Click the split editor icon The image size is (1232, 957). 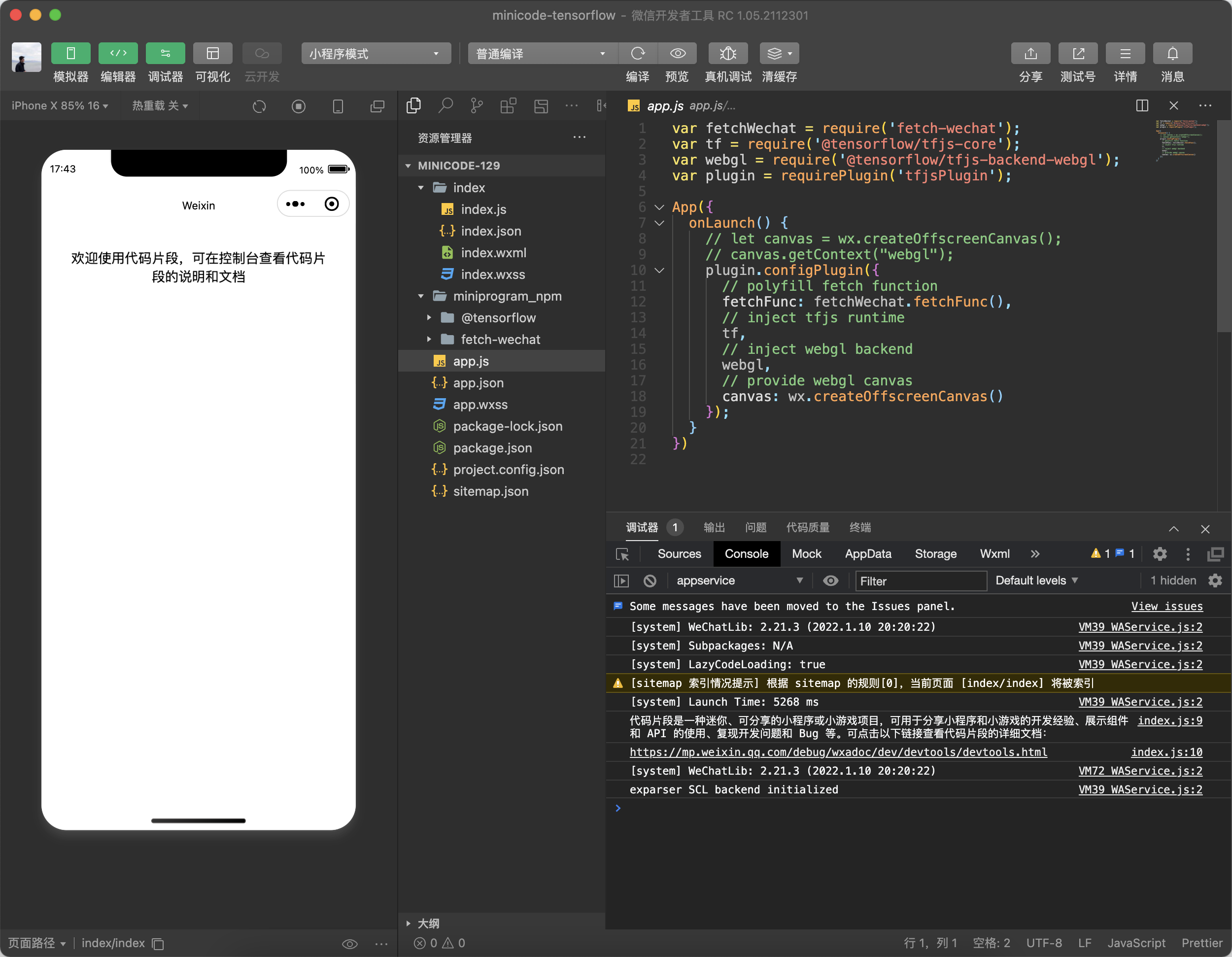tap(1142, 105)
